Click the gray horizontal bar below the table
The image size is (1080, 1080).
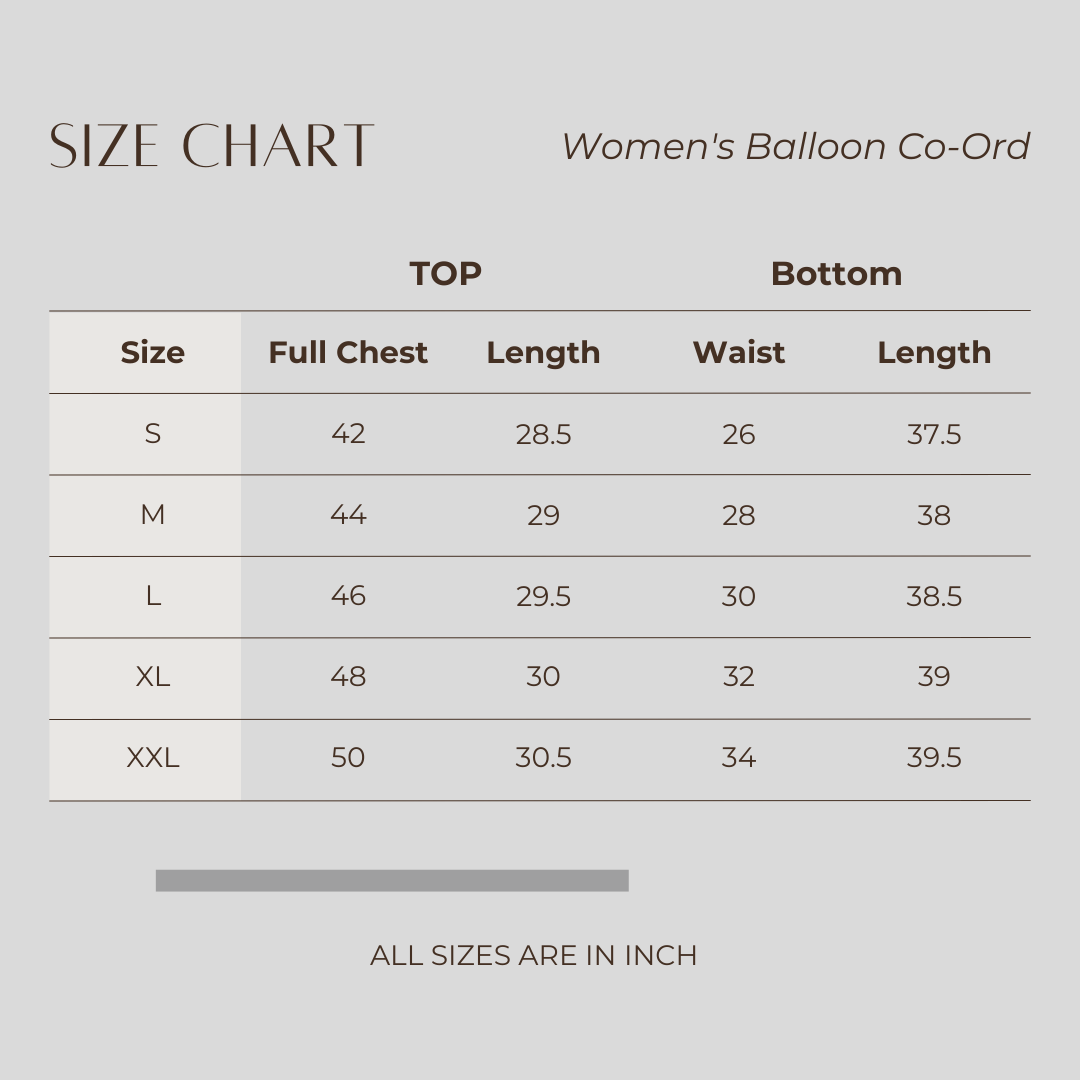[392, 880]
